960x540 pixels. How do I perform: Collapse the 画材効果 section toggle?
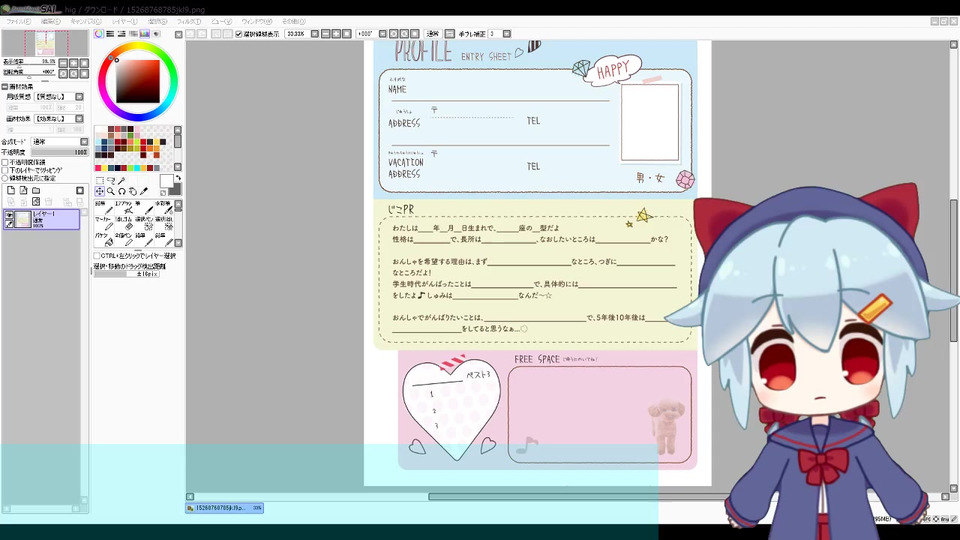[x=5, y=87]
